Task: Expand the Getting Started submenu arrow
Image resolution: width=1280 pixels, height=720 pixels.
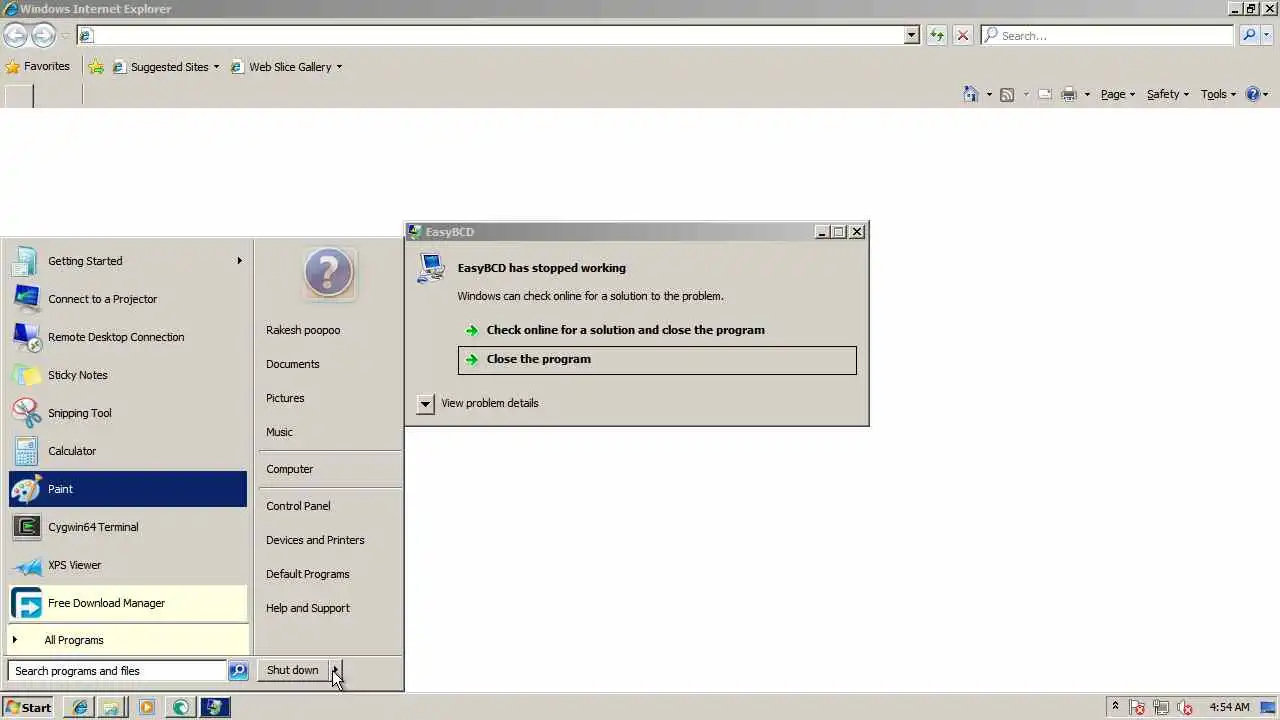Action: pyautogui.click(x=239, y=261)
